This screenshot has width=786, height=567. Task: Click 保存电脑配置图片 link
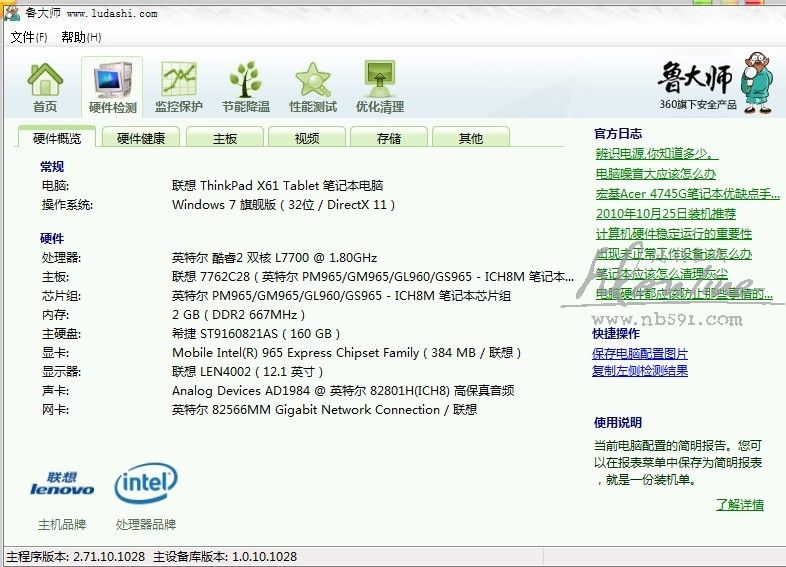pyautogui.click(x=640, y=354)
